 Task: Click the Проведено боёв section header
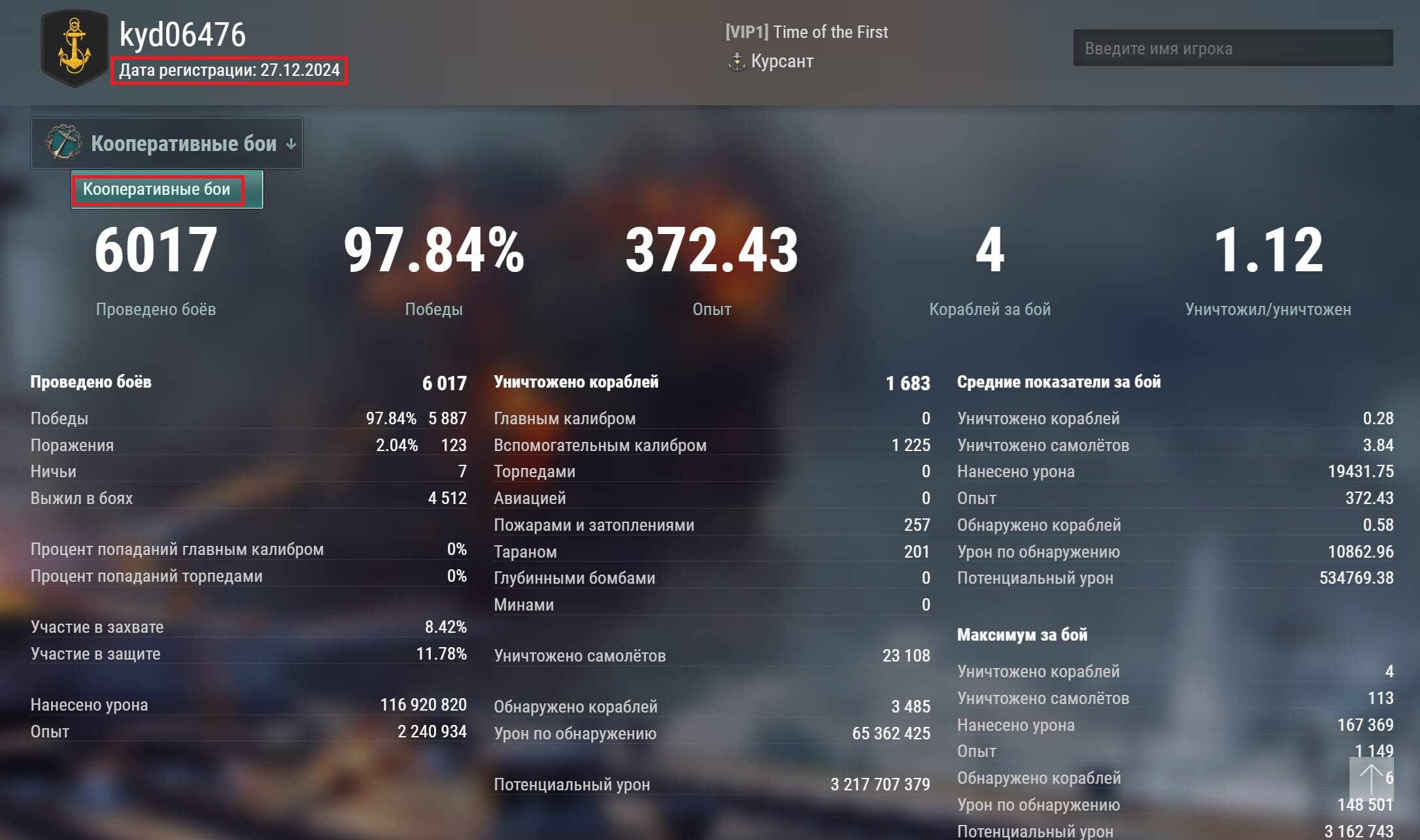tap(91, 382)
